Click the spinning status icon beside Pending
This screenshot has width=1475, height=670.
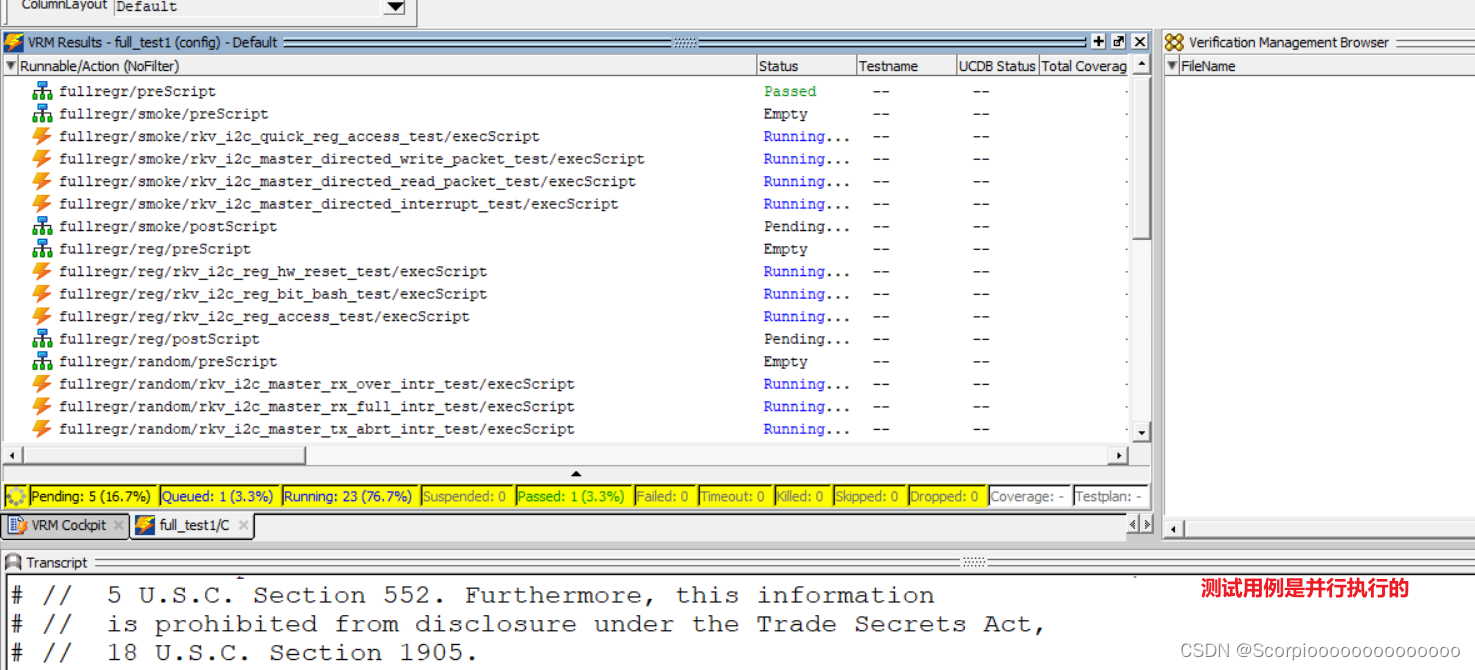point(16,496)
